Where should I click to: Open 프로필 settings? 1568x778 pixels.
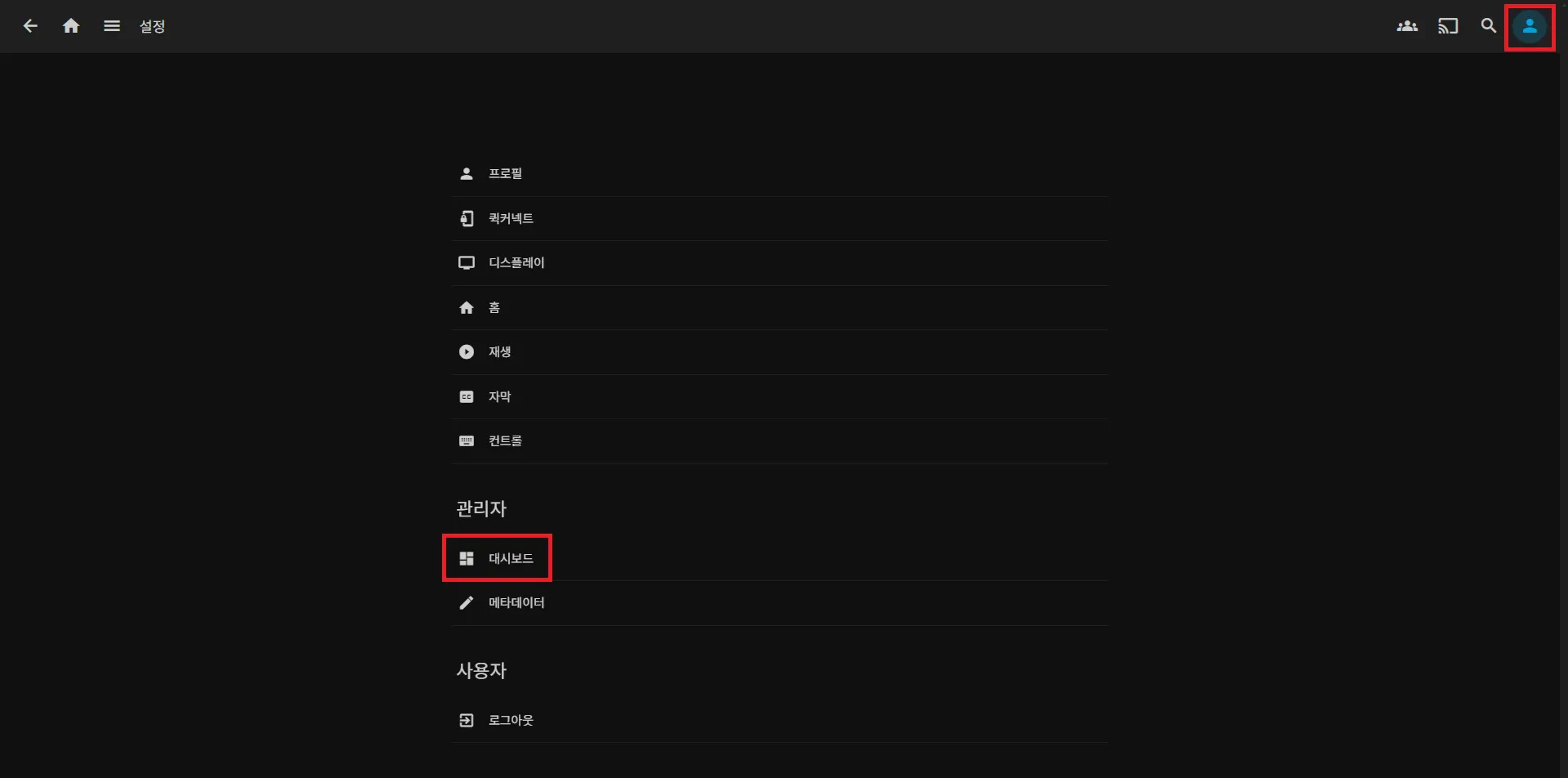coord(505,173)
